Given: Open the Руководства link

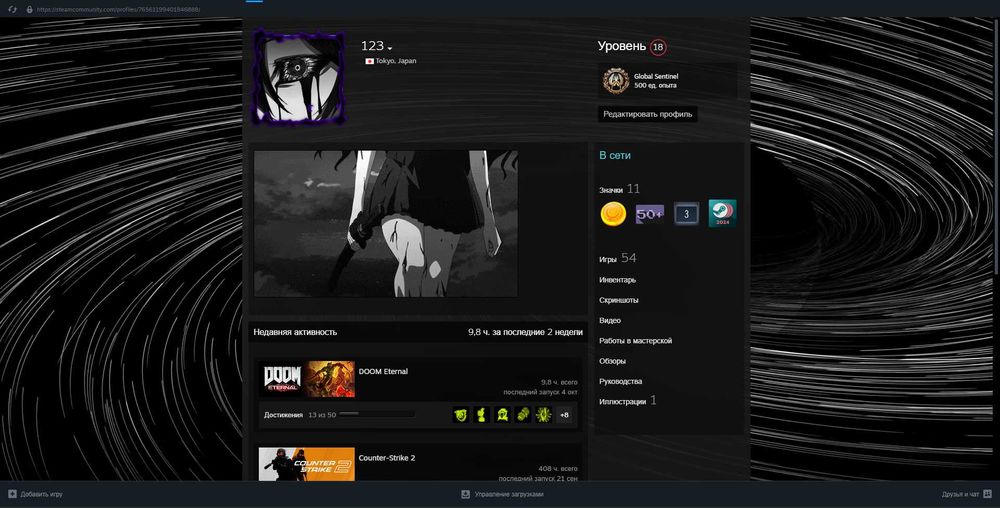Looking at the screenshot, I should click(621, 381).
